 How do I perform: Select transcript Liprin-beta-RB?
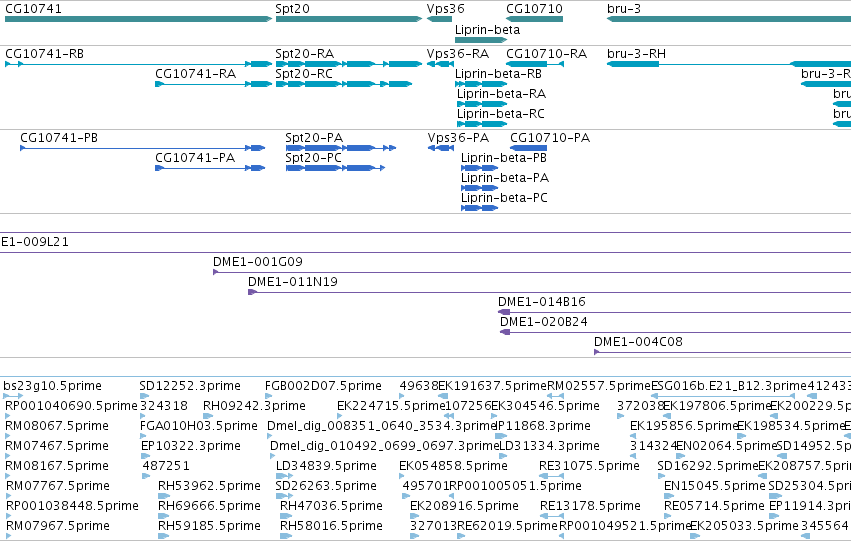coord(498,74)
